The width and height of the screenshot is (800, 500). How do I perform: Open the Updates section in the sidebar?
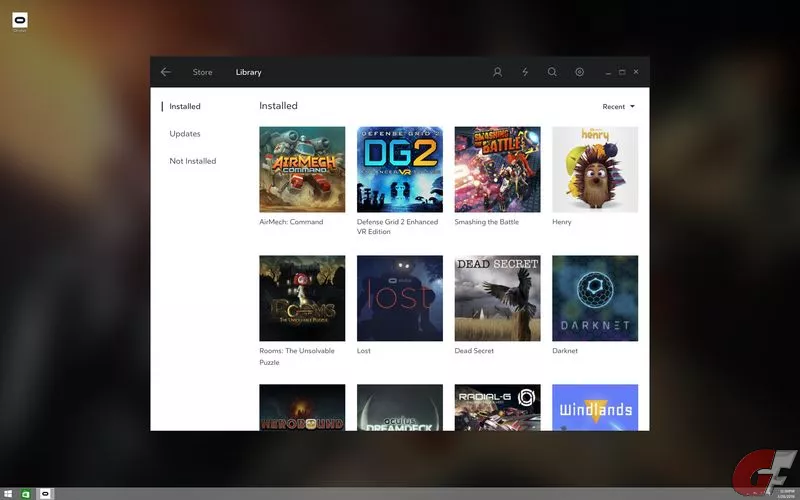point(185,134)
